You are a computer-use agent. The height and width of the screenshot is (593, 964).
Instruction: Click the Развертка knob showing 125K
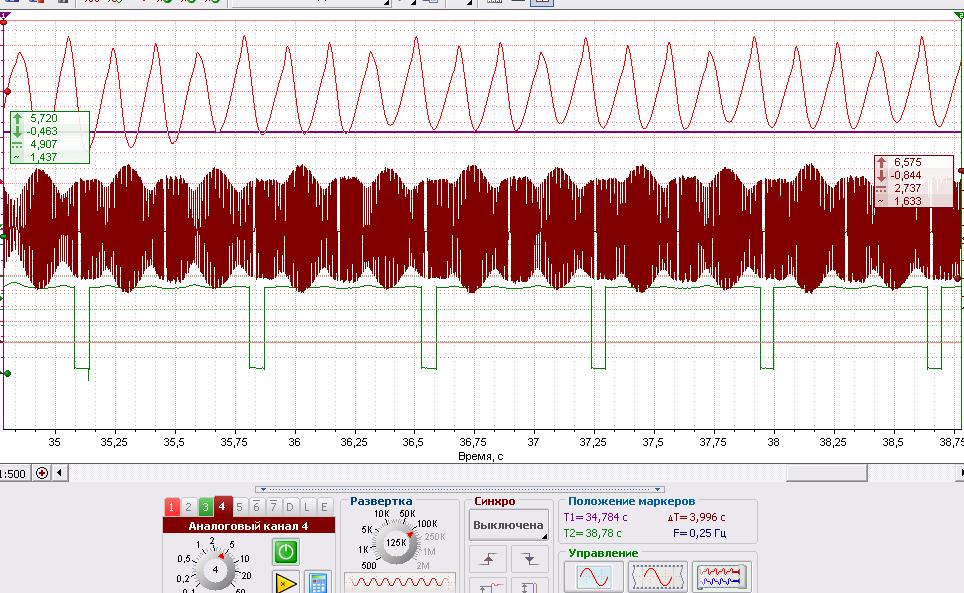coord(396,542)
